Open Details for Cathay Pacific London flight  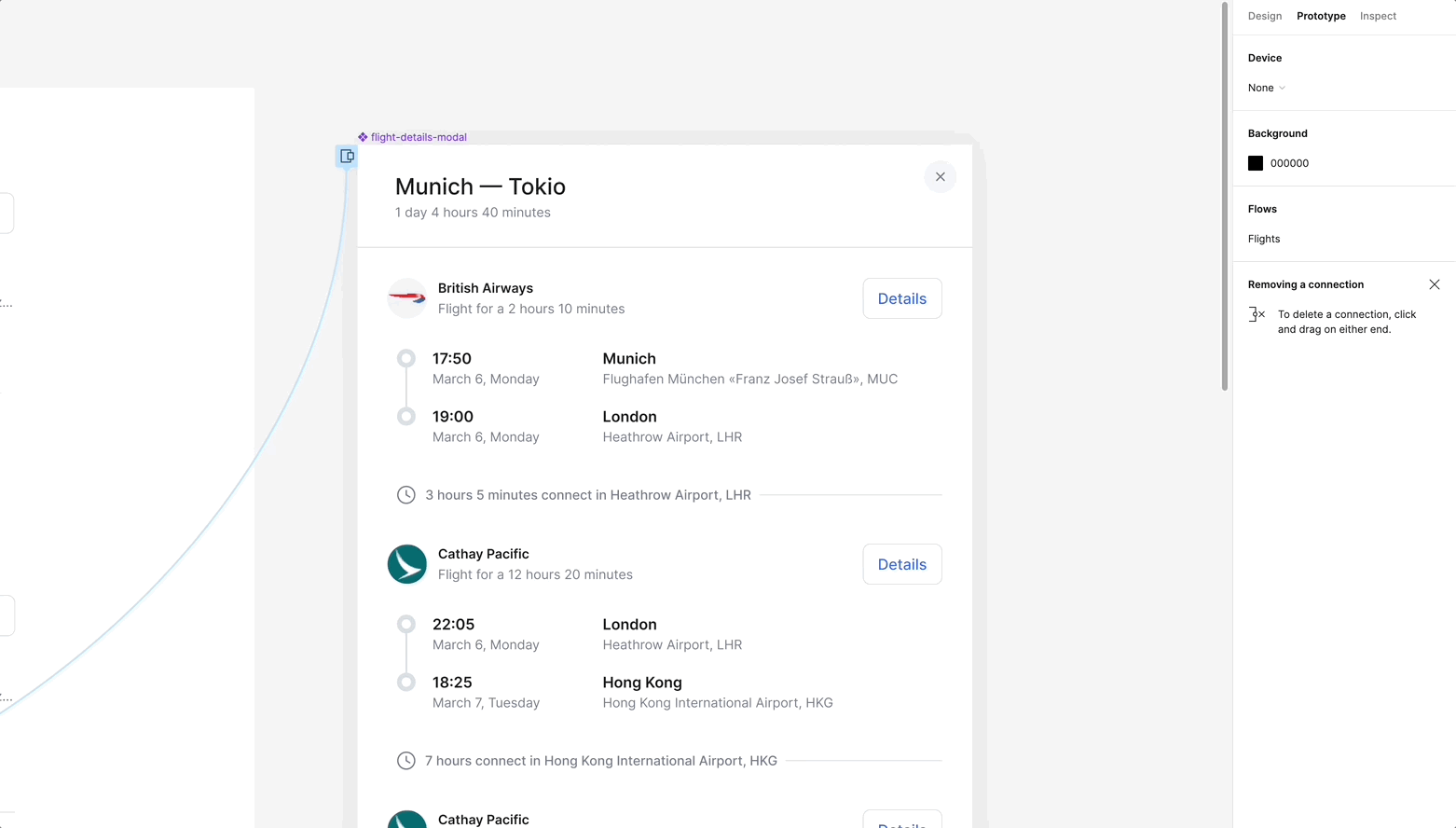point(901,564)
